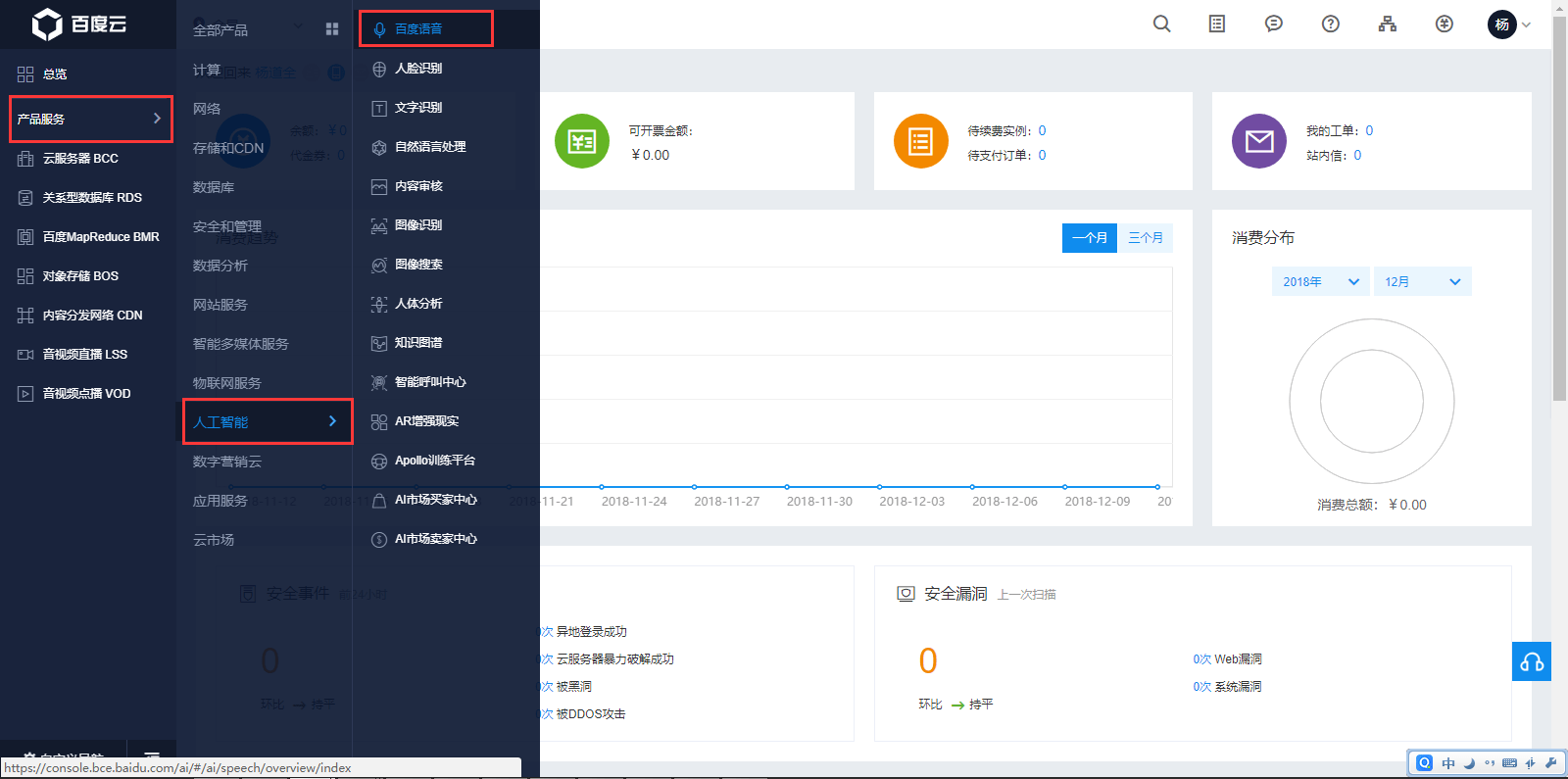Click the 云服务器 BCC sidebar icon
1568x779 pixels.
tap(25, 159)
